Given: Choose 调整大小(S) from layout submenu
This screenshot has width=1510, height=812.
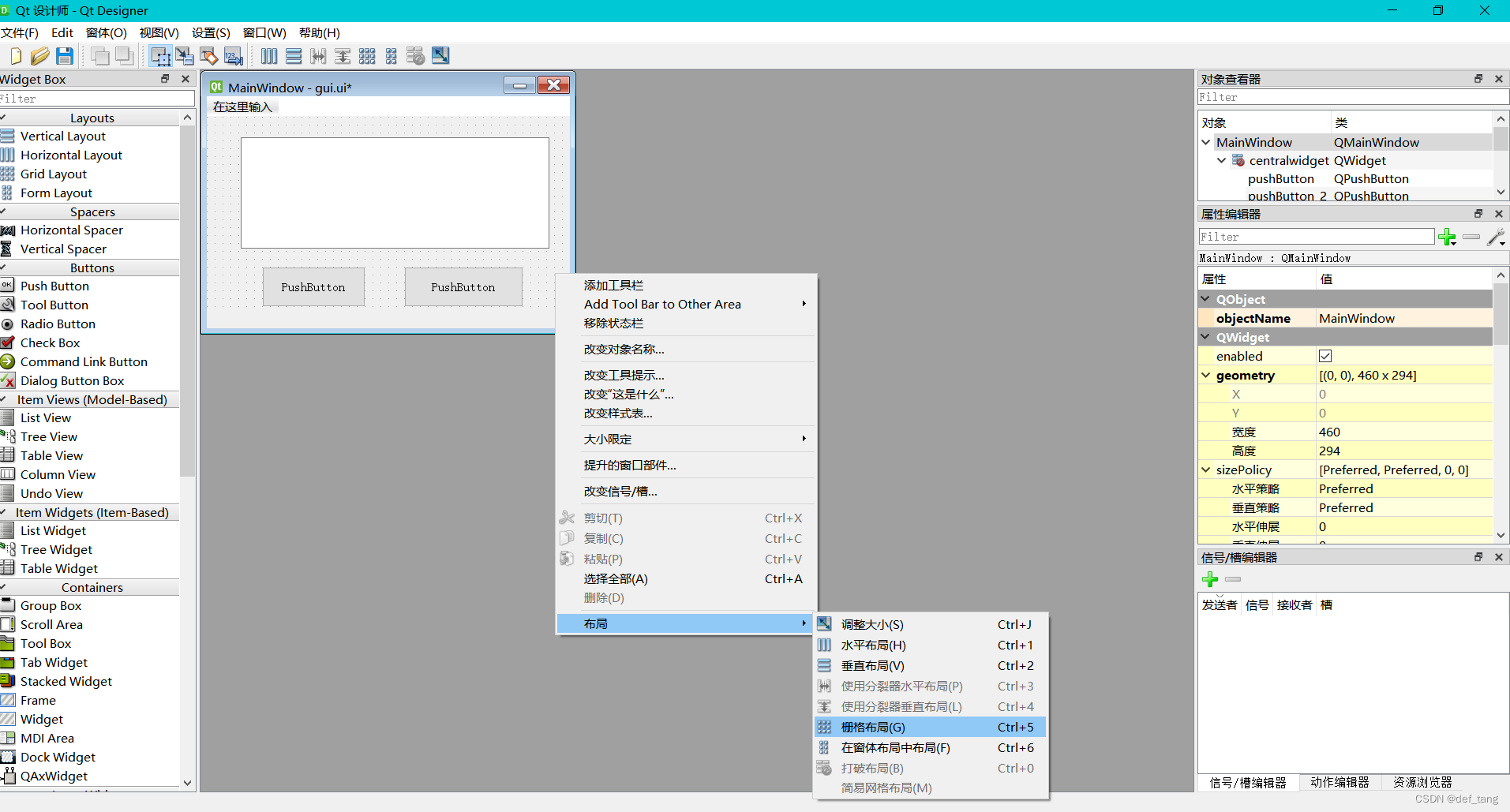Looking at the screenshot, I should pyautogui.click(x=931, y=624).
